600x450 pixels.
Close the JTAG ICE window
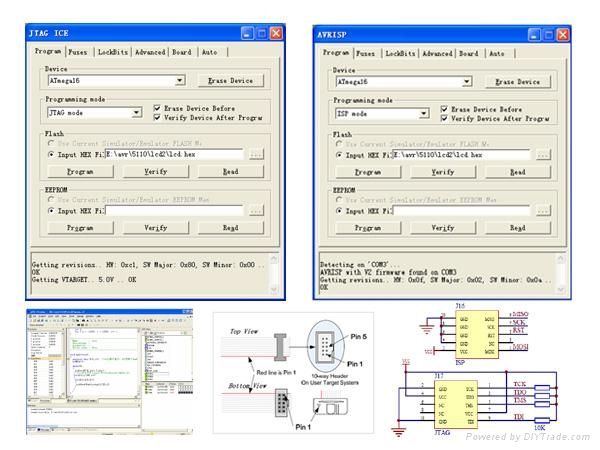coord(276,33)
